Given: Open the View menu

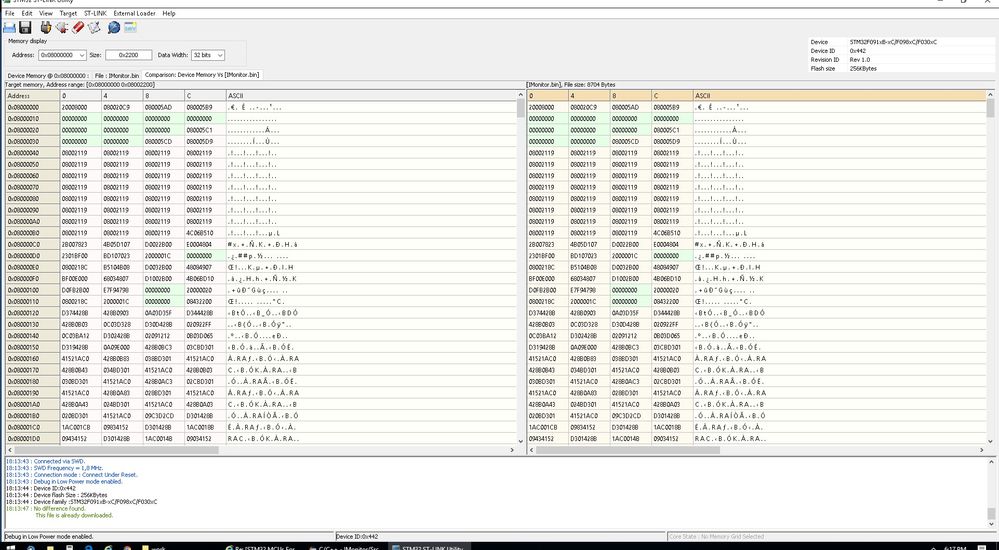Looking at the screenshot, I should [46, 13].
